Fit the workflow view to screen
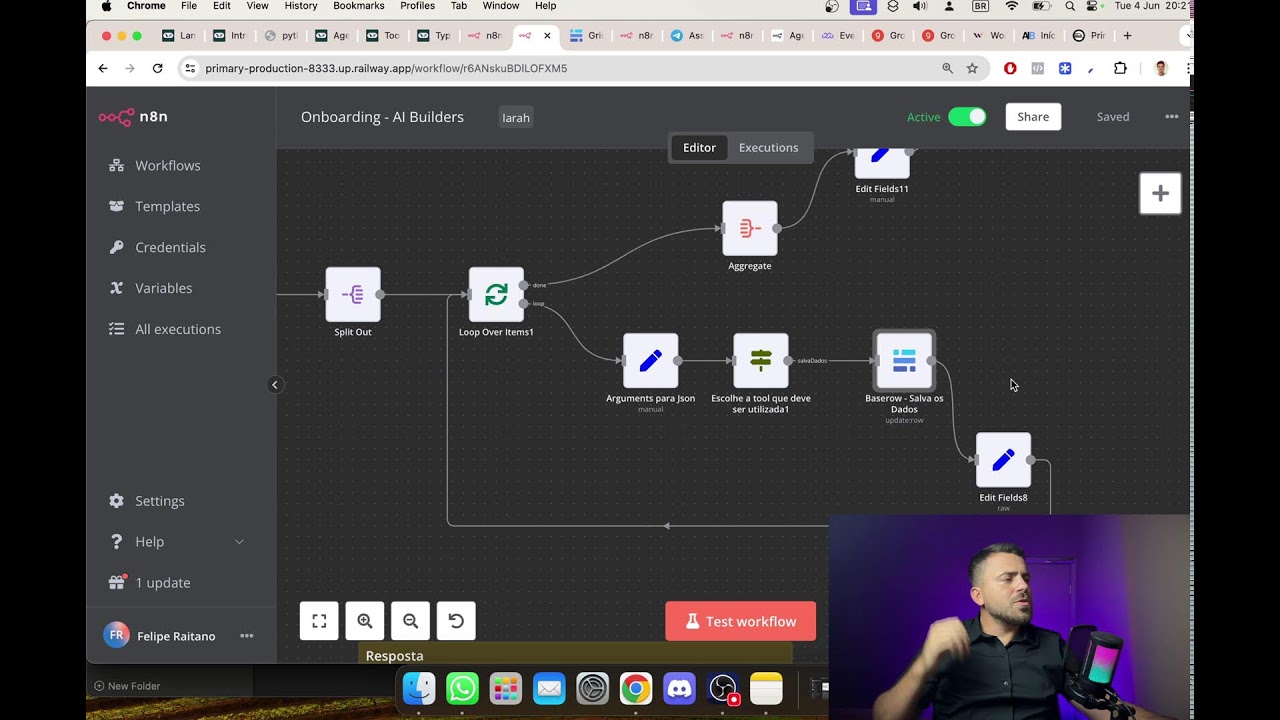This screenshot has height=720, width=1280. coord(319,621)
